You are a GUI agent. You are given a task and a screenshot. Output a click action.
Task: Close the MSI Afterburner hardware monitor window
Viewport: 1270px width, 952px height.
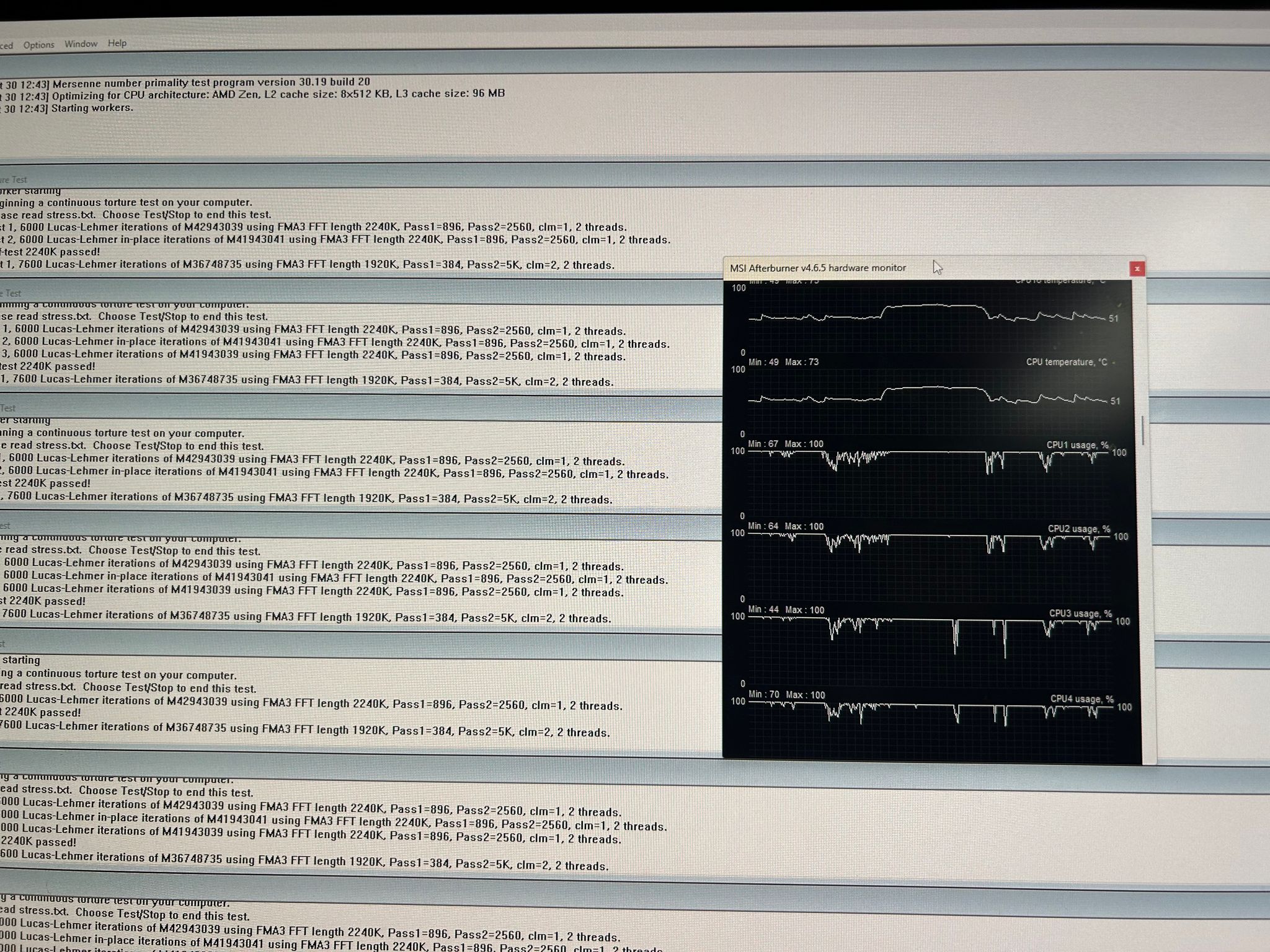1137,268
